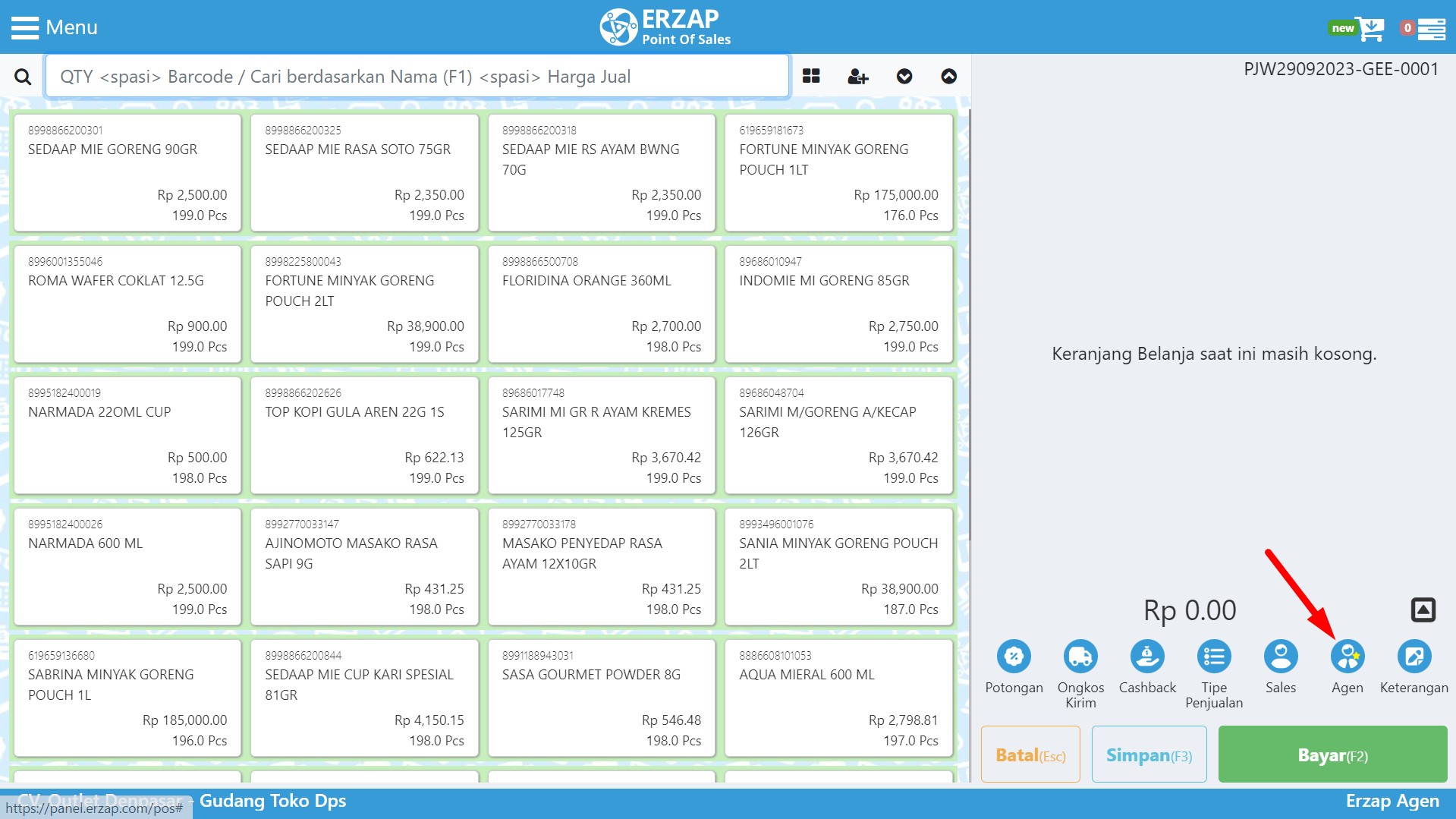Add NARMADA 600 ML product
1456x819 pixels.
tap(127, 567)
